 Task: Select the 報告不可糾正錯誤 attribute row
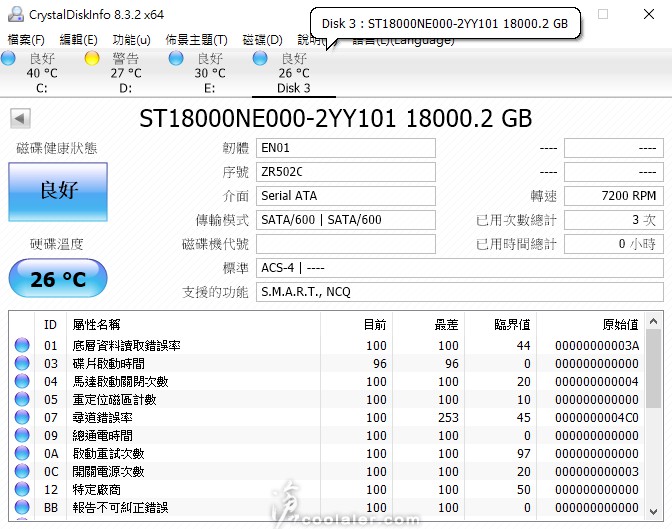327,507
